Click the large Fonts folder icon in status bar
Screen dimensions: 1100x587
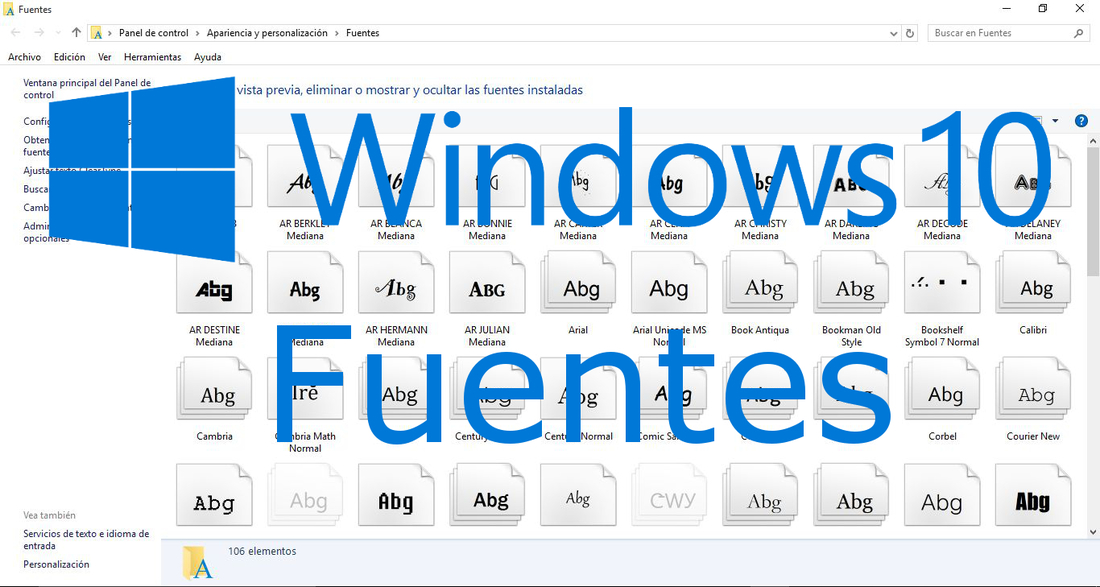click(197, 562)
